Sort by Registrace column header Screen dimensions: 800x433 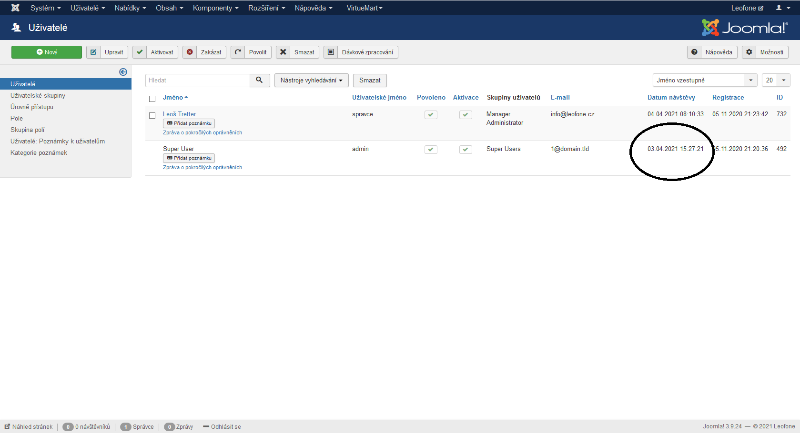click(728, 97)
